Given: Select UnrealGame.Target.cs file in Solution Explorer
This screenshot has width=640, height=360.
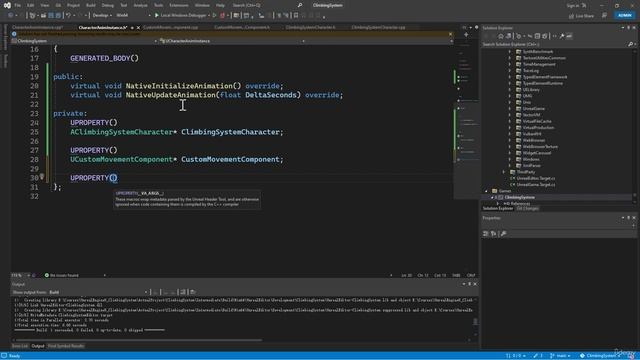Looking at the screenshot, I should click(x=536, y=184).
